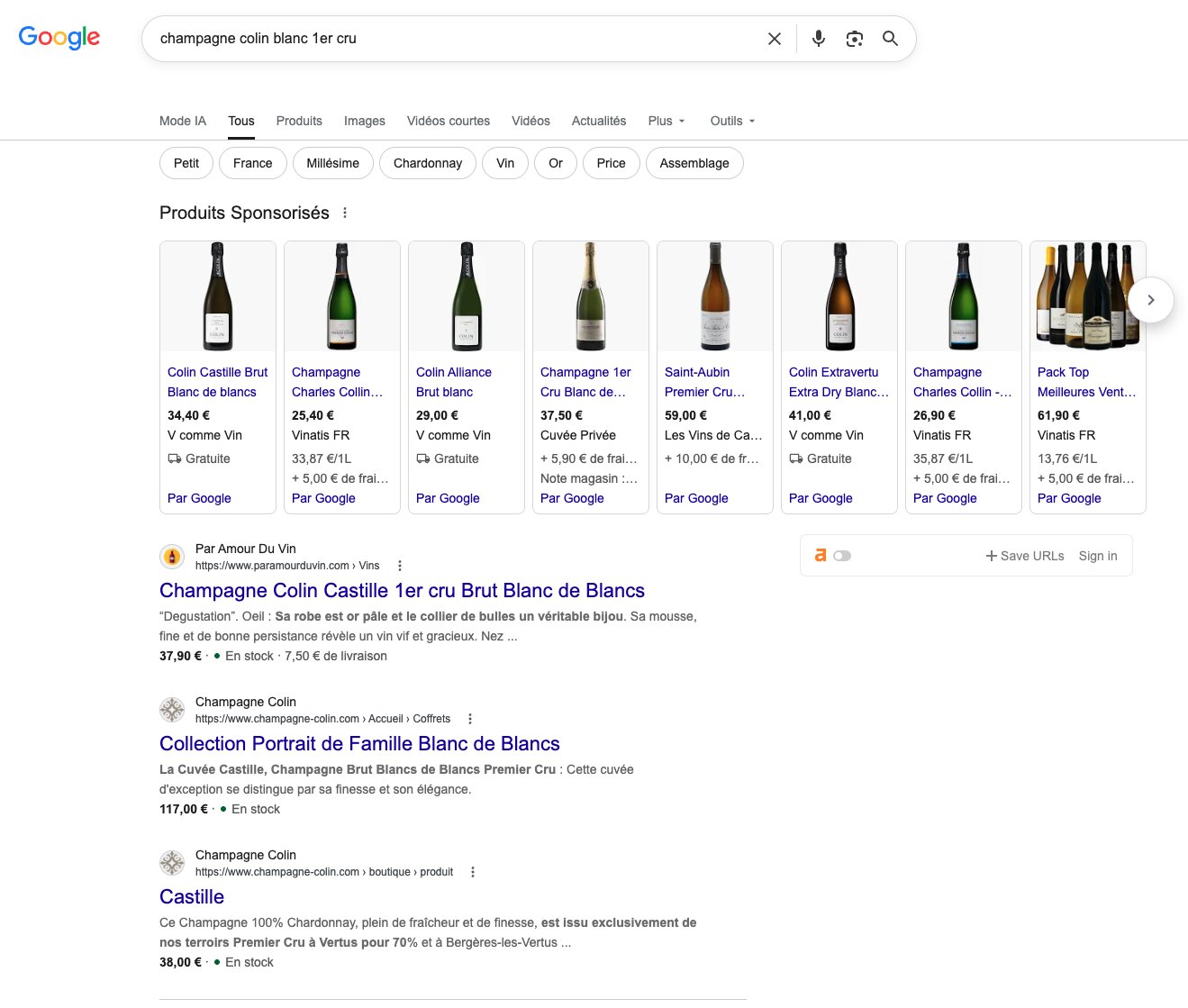Apply the Assemblage filter chip

[694, 163]
